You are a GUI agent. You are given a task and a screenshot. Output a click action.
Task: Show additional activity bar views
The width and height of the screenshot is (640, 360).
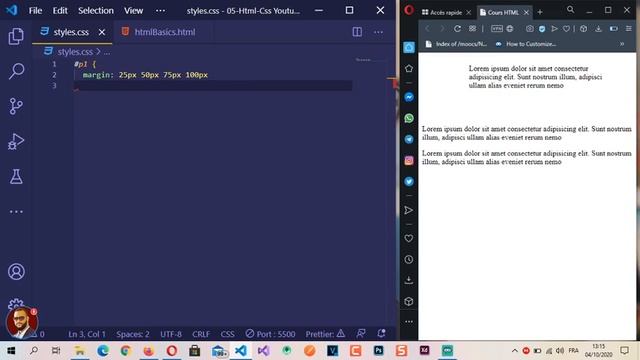16,212
